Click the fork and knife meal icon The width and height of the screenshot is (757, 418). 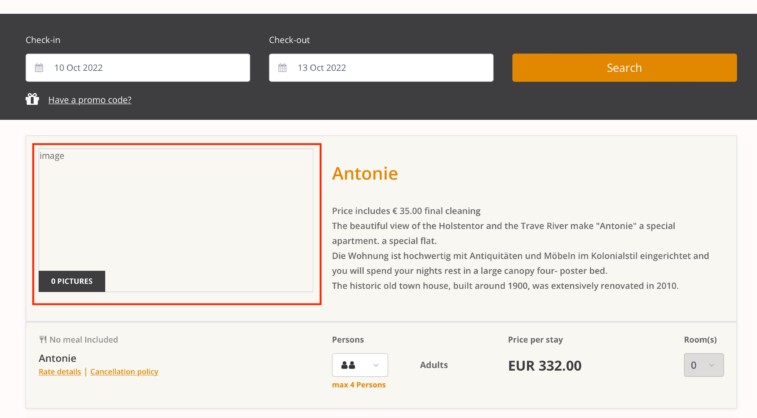pyautogui.click(x=43, y=339)
